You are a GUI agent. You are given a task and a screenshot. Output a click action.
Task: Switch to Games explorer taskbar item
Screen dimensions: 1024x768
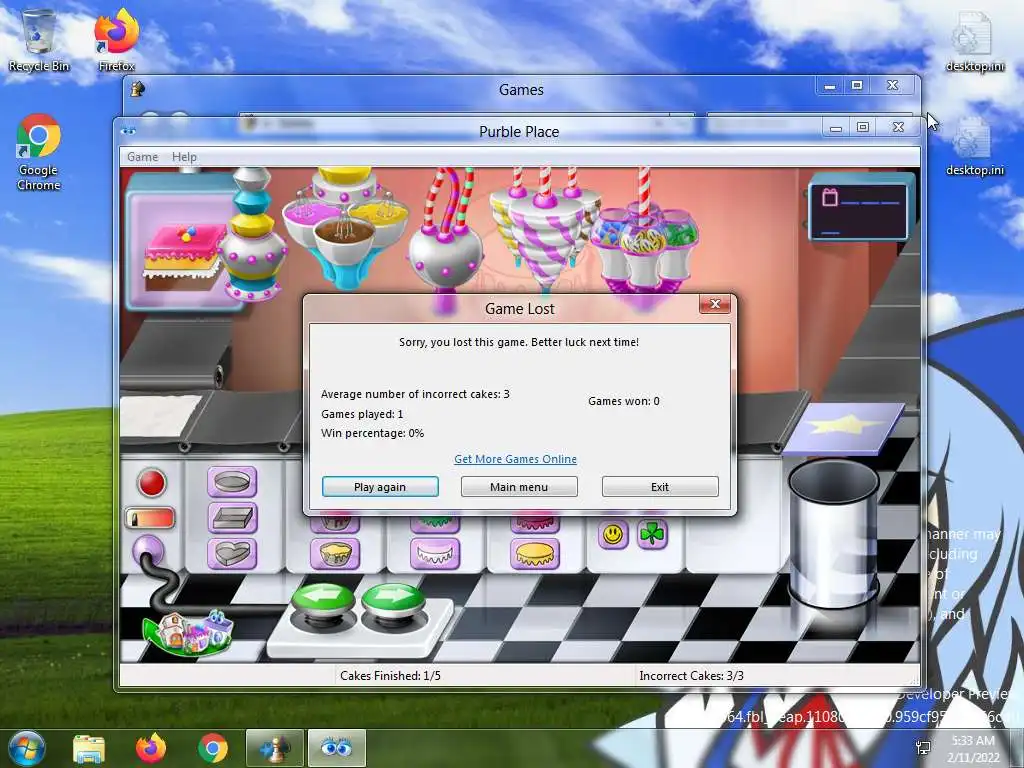point(274,748)
